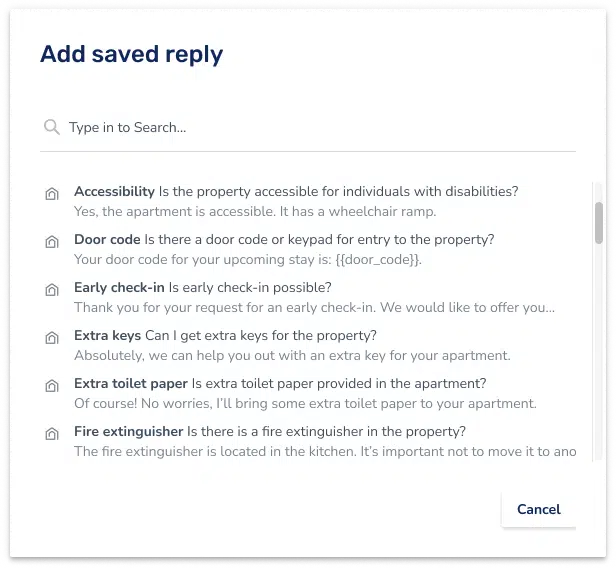Select the Fire extinguisher reply title
The image size is (616, 568).
point(128,431)
